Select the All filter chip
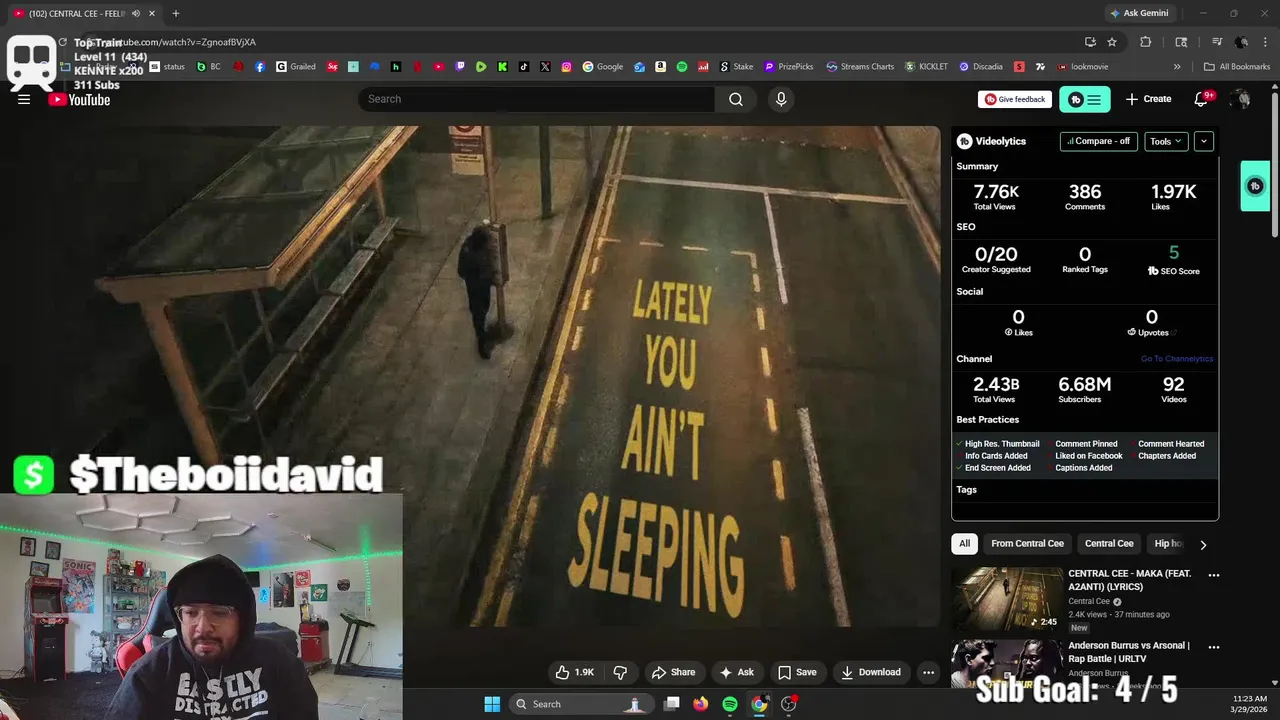 click(x=964, y=543)
